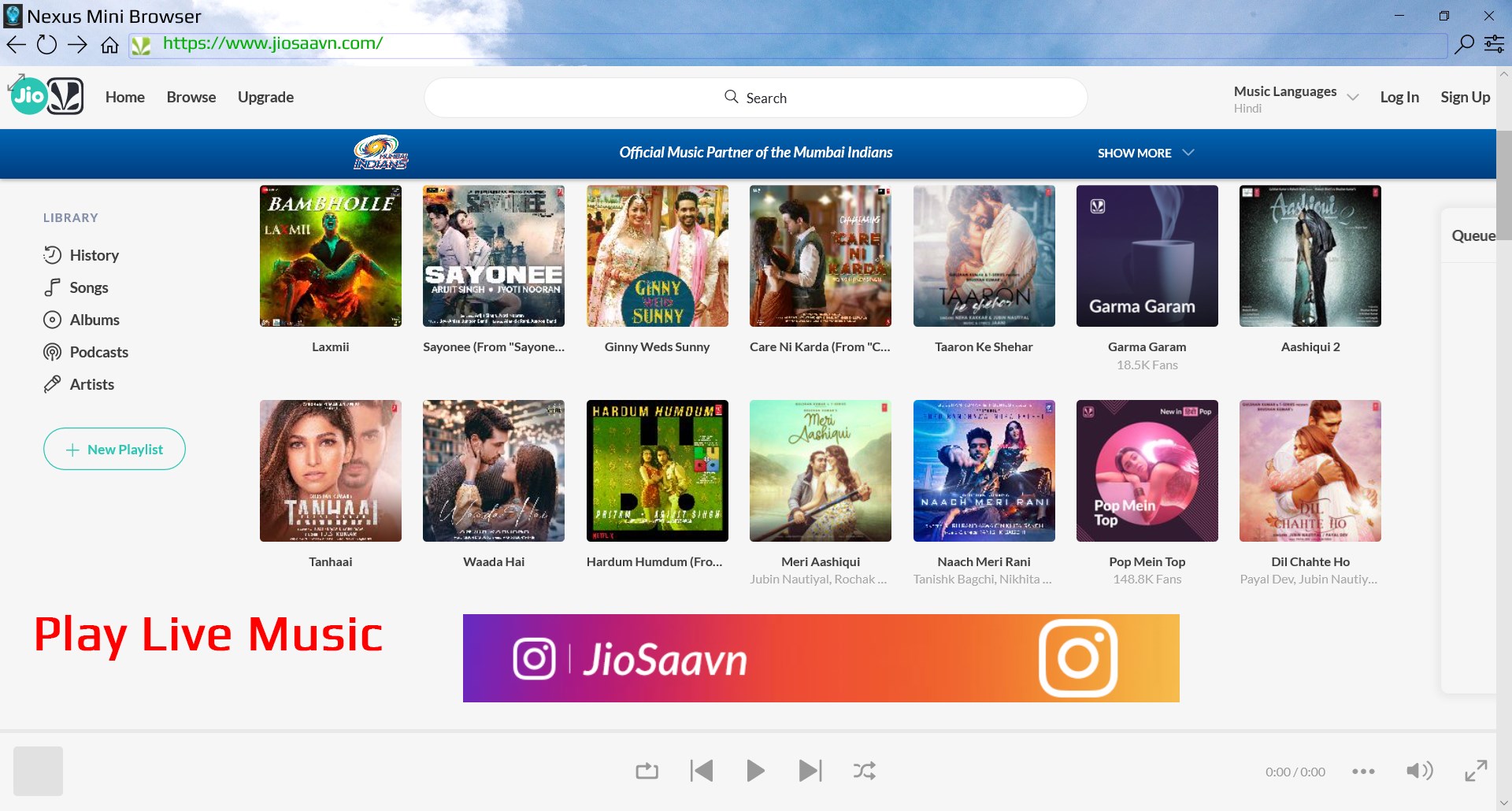1512x811 pixels.
Task: Open the Instagram JioSaavn banner
Action: 821,658
